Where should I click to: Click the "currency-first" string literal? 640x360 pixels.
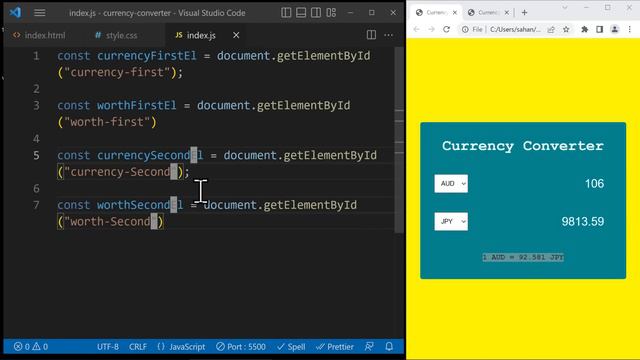[117, 73]
